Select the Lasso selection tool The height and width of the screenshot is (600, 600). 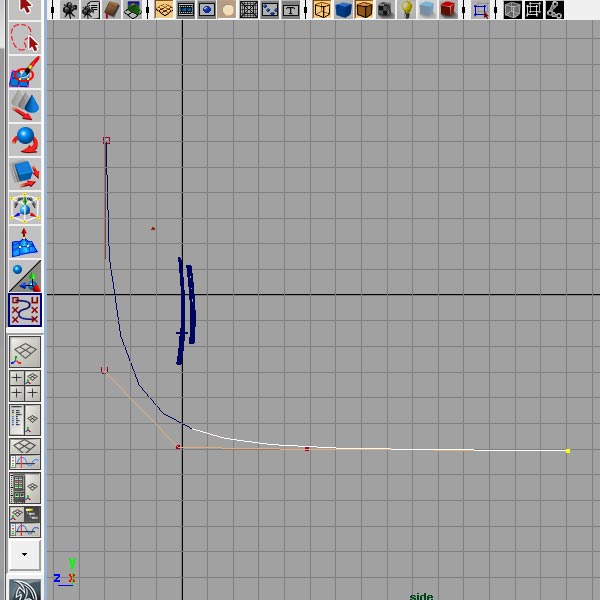tap(24, 38)
